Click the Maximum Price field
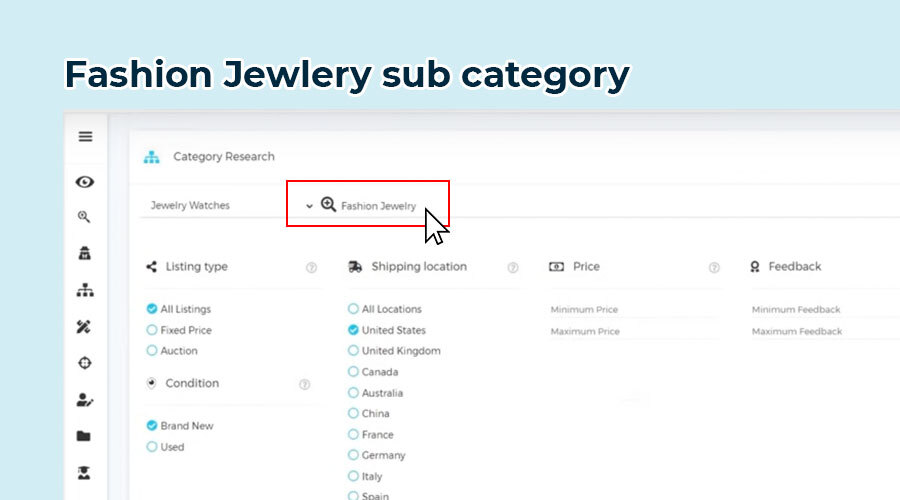The height and width of the screenshot is (500, 900). [634, 332]
